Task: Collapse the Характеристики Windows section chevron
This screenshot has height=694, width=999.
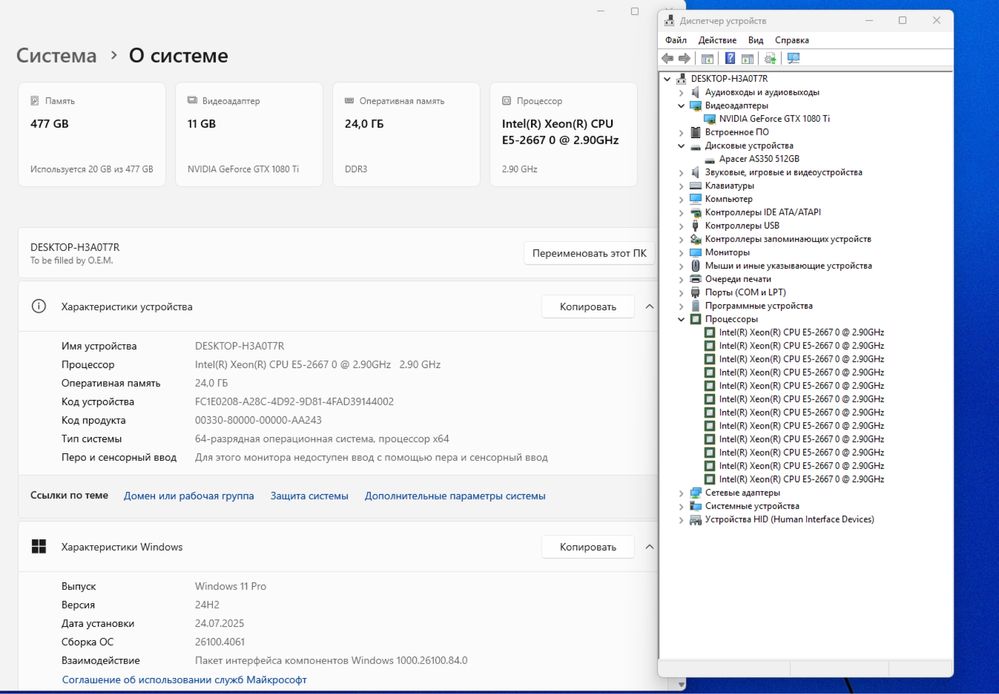Action: pos(649,547)
